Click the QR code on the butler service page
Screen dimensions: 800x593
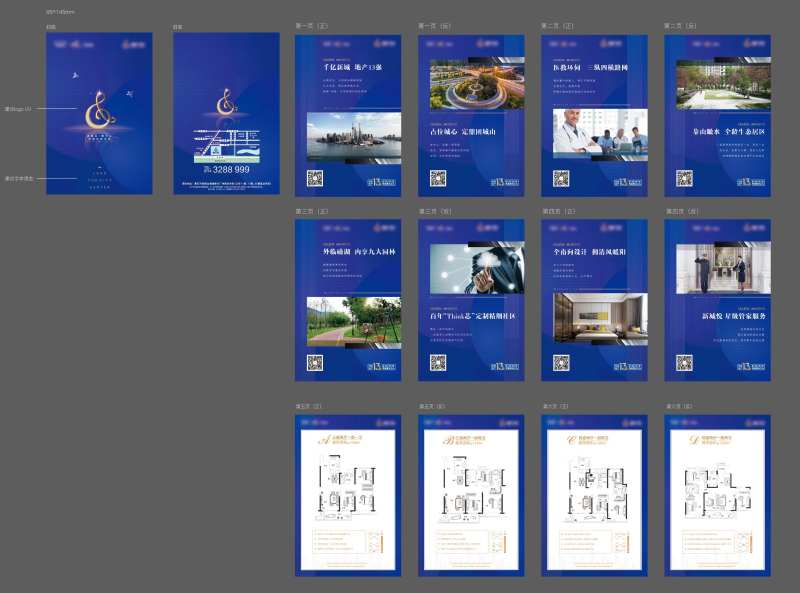click(x=684, y=362)
